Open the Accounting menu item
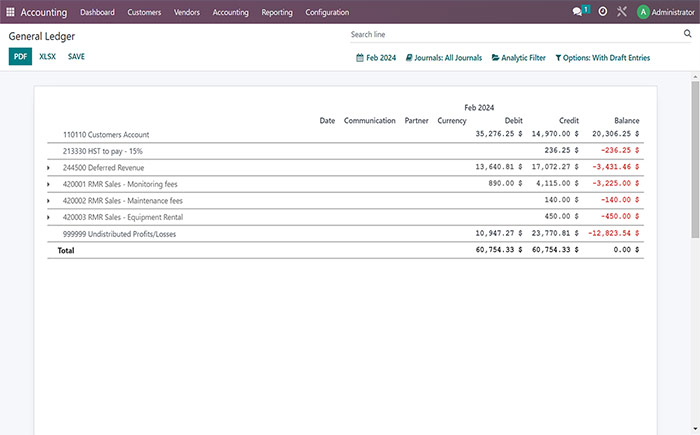The image size is (700, 435). 230,12
